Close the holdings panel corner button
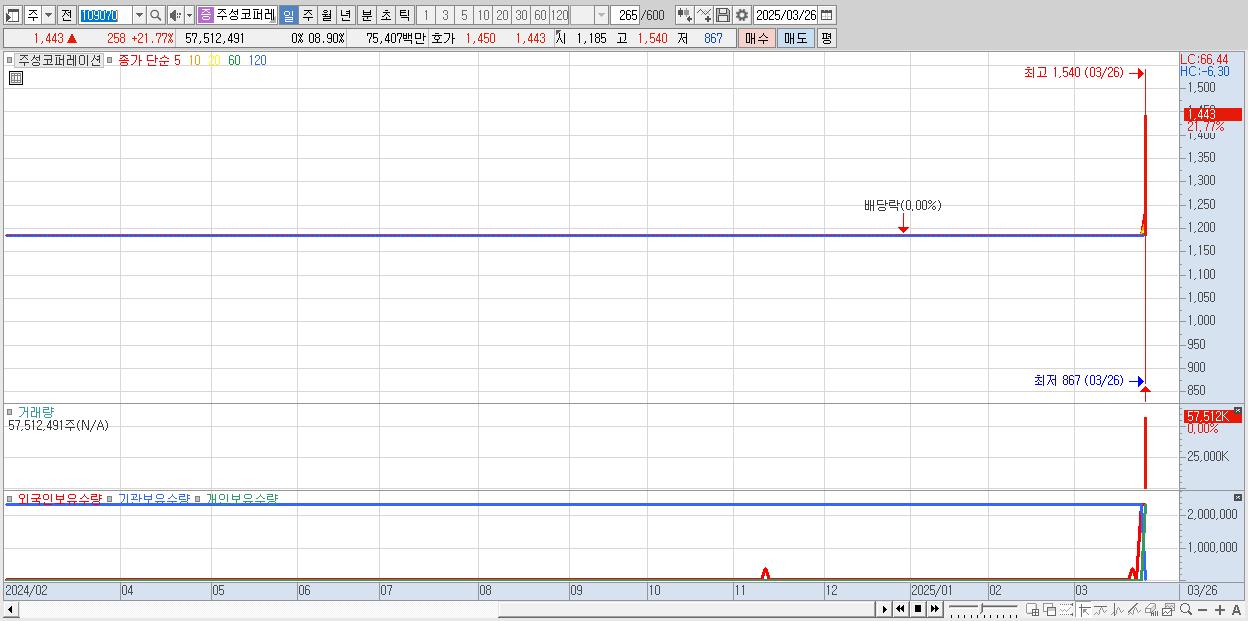This screenshot has width=1248, height=621. [x=1237, y=497]
